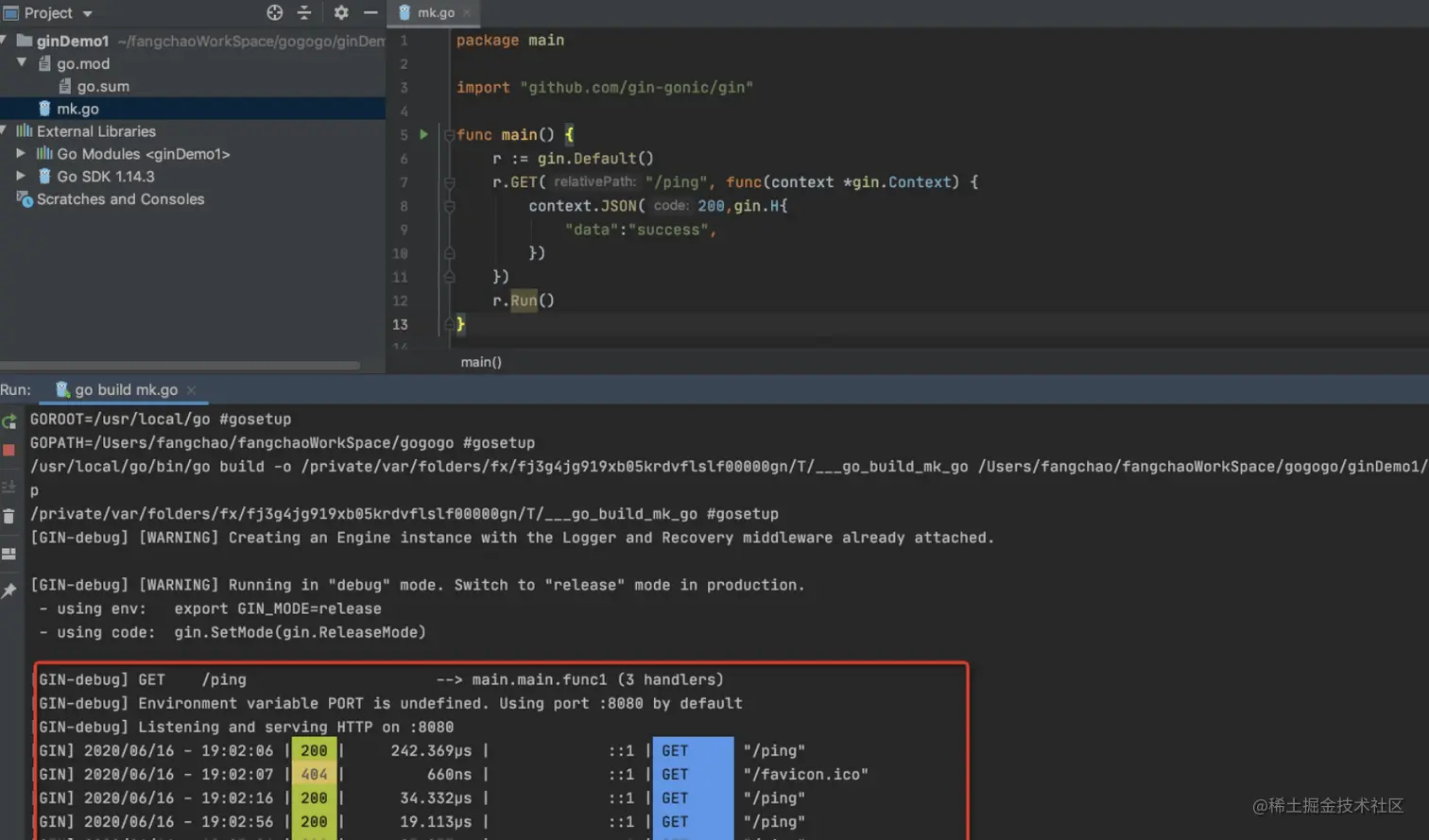Click "data":"success" on line 9

coord(641,230)
